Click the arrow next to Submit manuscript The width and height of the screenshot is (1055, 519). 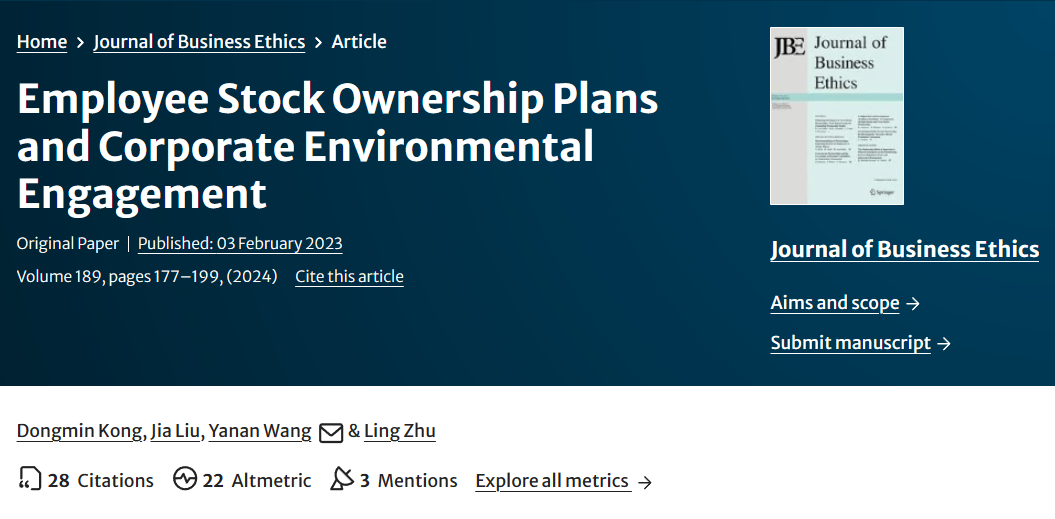pyautogui.click(x=944, y=344)
